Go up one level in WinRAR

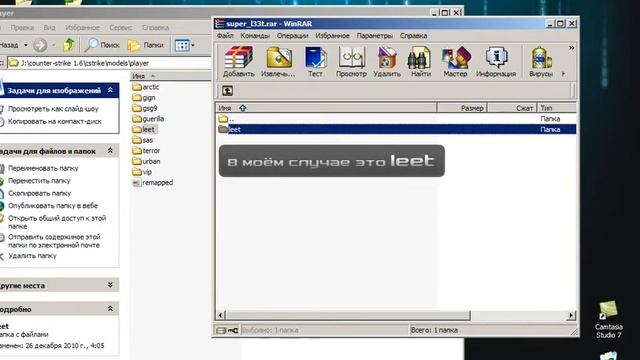[x=227, y=91]
